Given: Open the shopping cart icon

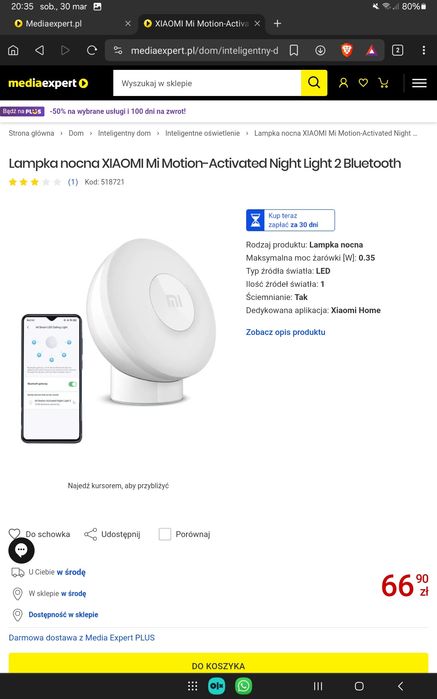Looking at the screenshot, I should [383, 83].
